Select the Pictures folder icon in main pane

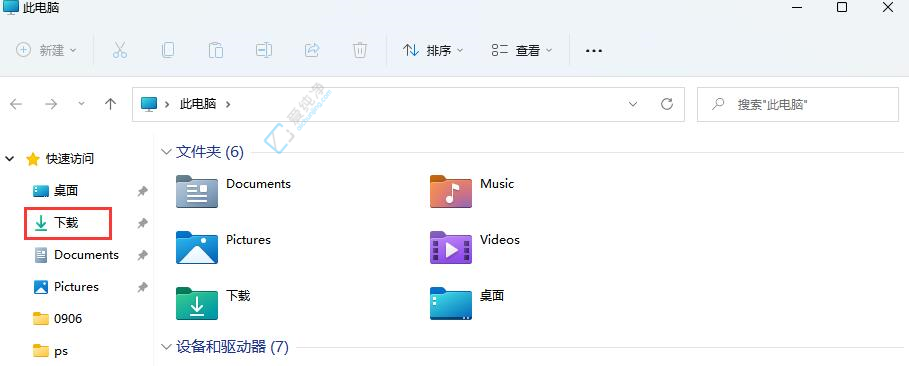tap(197, 248)
